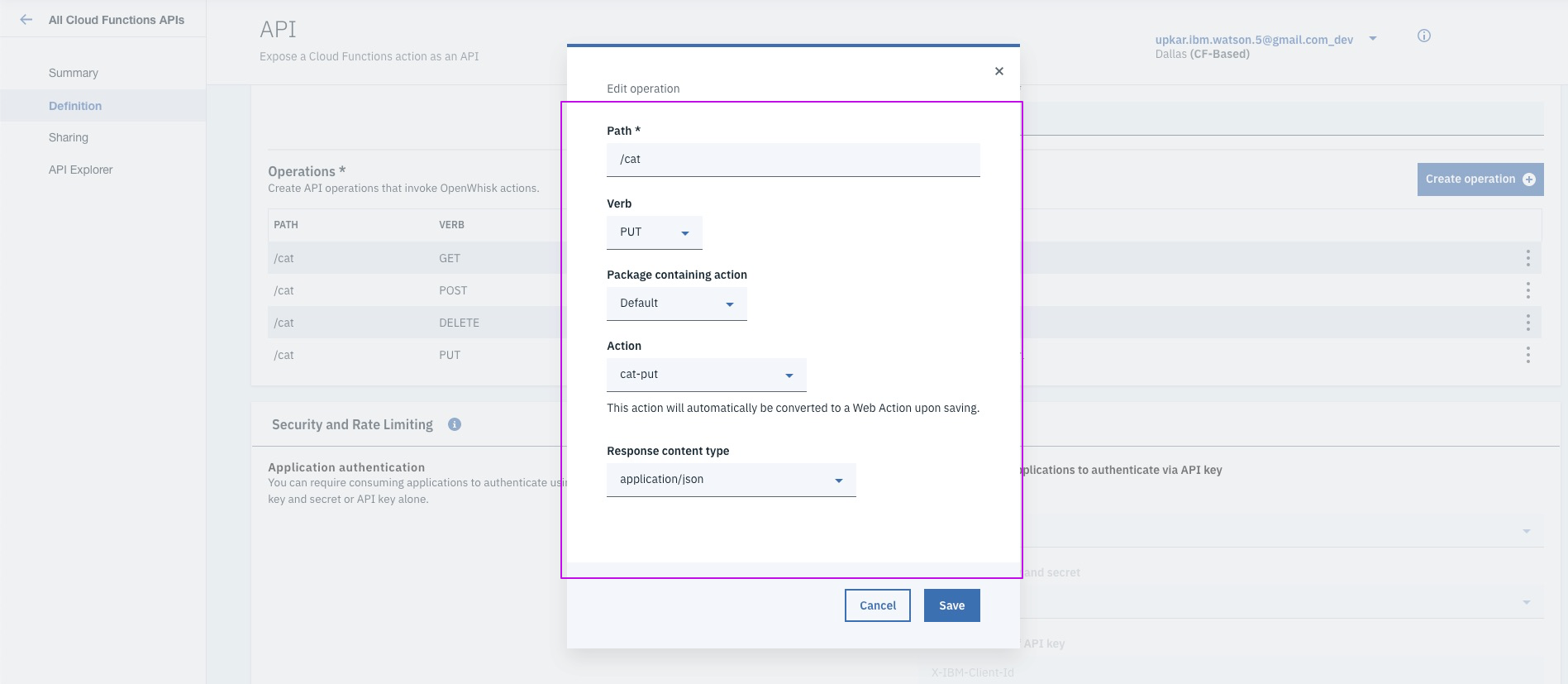Click the VERB column header
Screen dimensions: 1568x684
451,225
